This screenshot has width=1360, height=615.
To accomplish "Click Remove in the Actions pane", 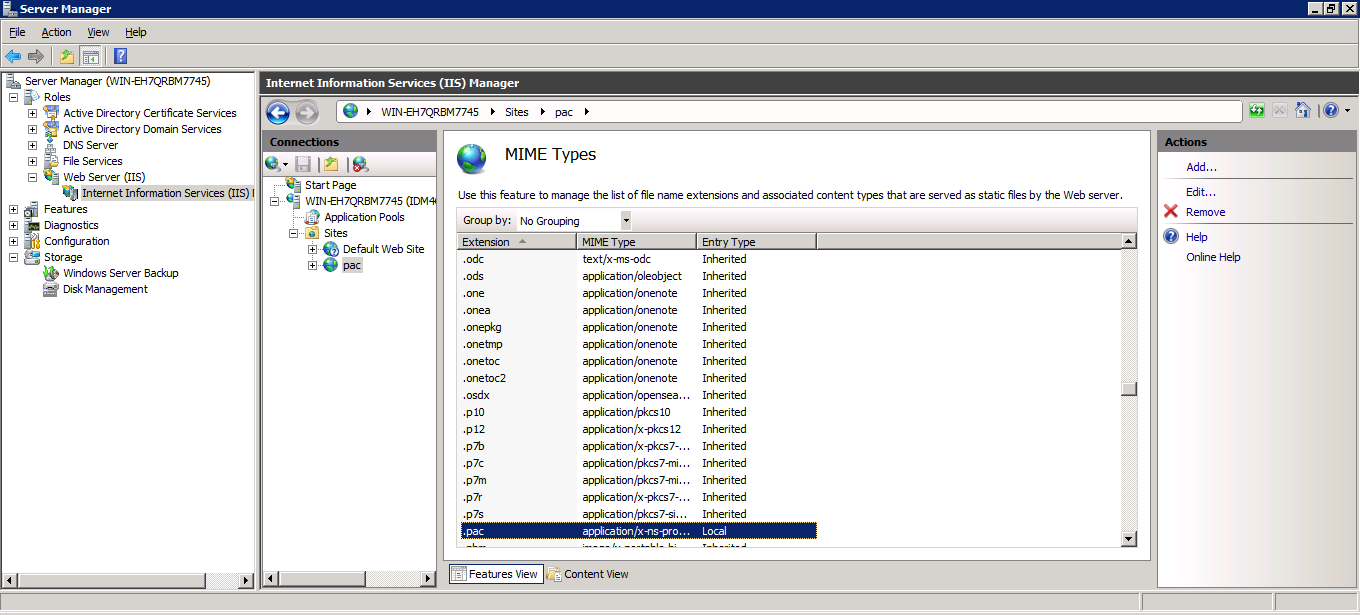I will coord(1205,212).
